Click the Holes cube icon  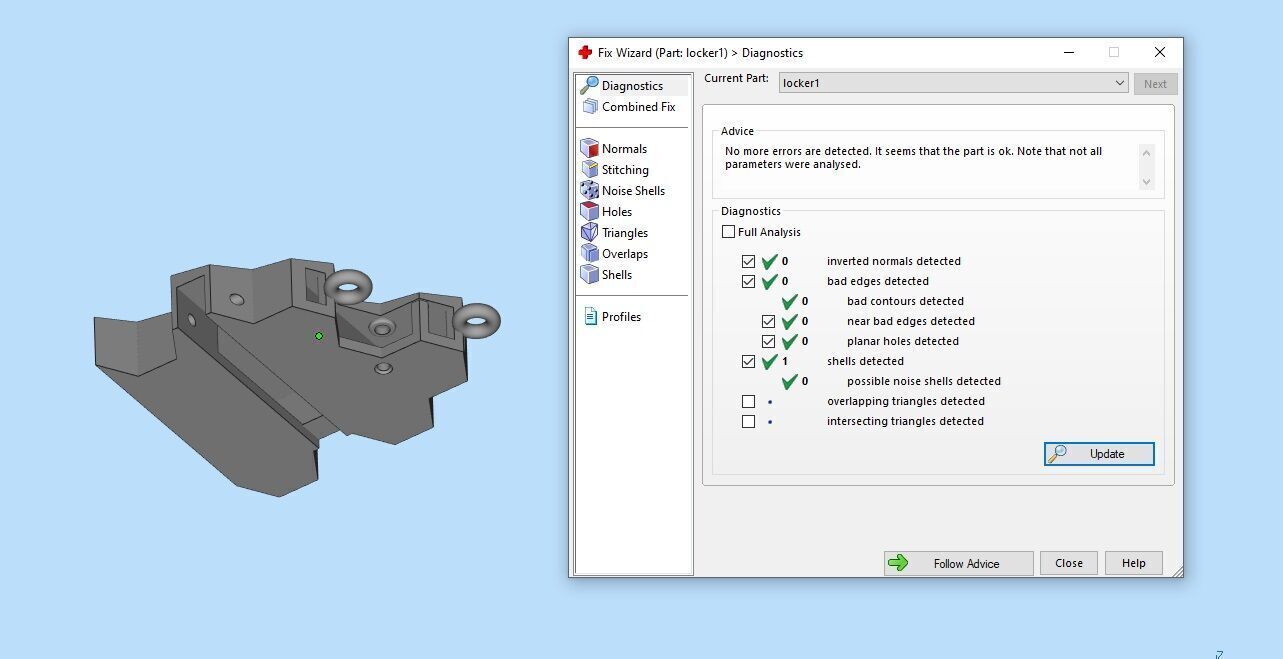click(x=589, y=211)
